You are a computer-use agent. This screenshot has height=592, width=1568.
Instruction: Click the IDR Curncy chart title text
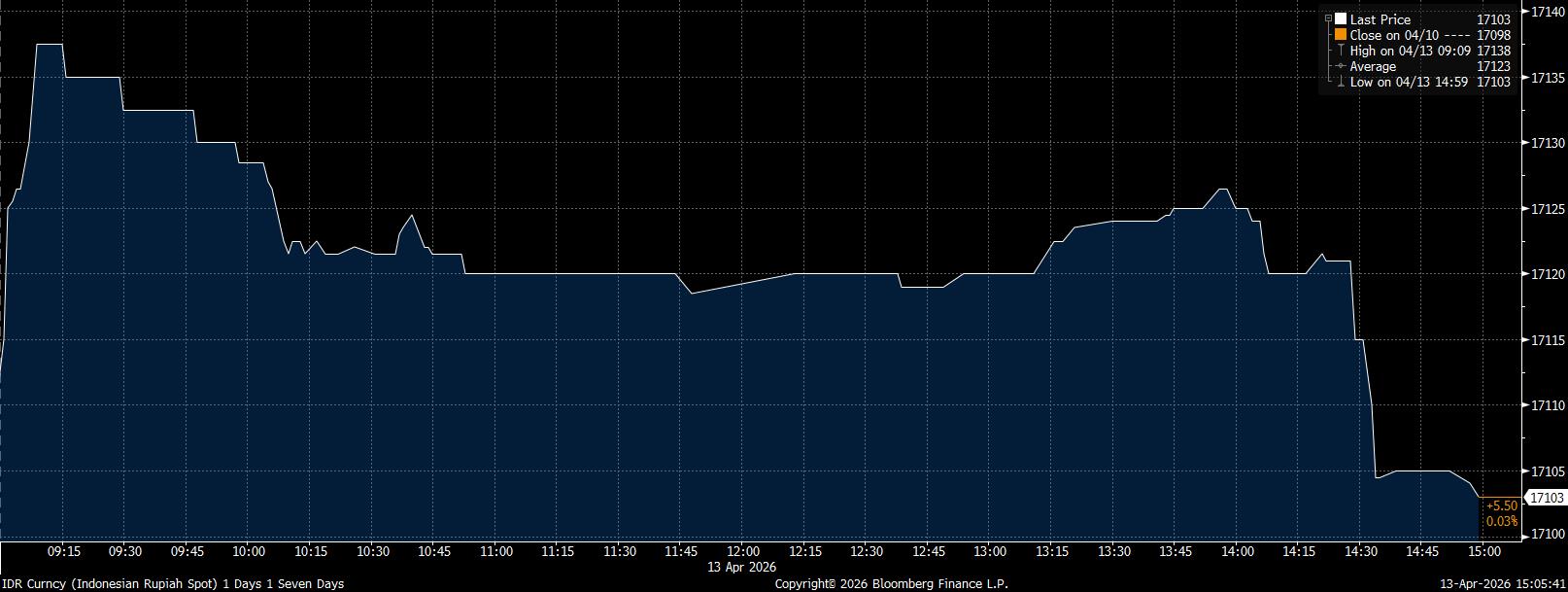[172, 584]
